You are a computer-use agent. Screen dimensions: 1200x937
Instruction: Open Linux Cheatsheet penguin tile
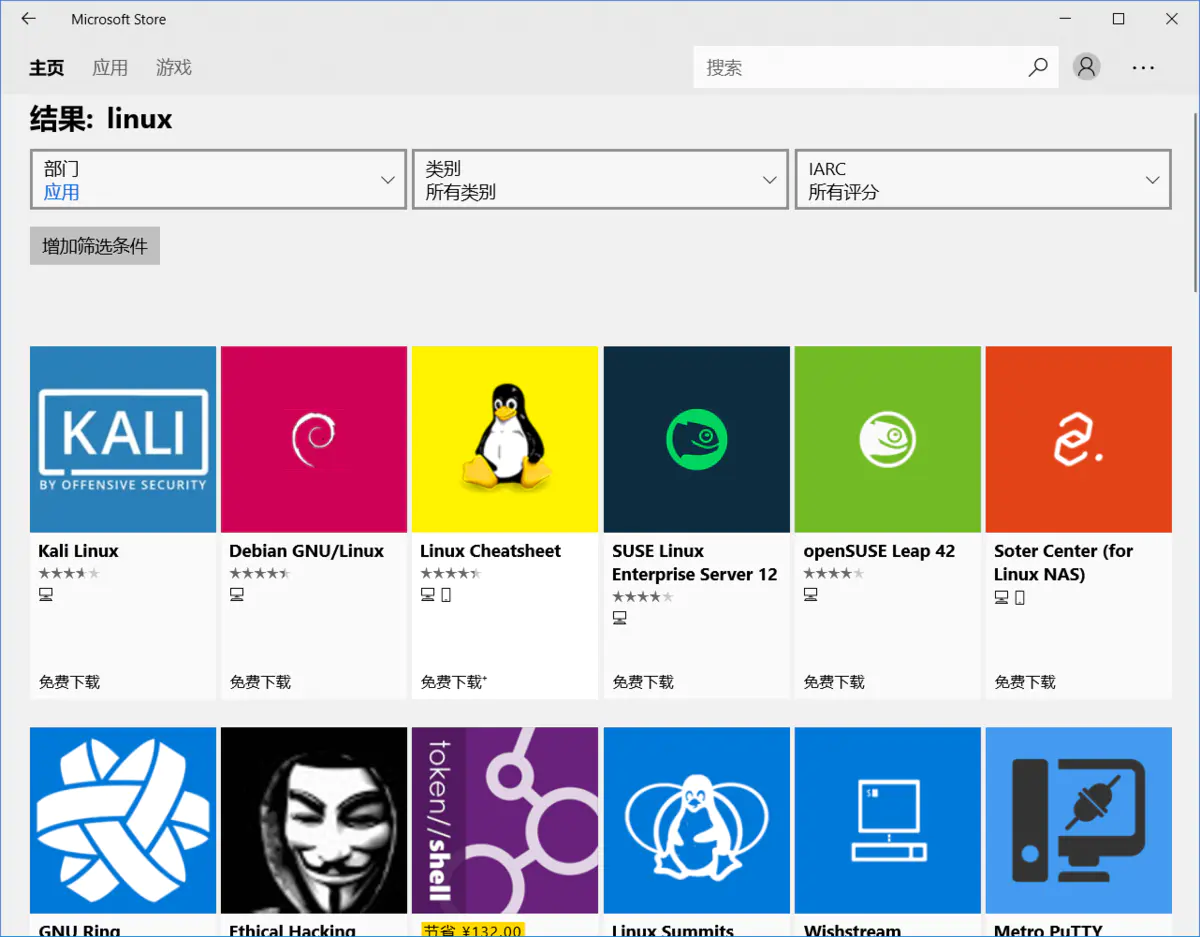point(505,439)
